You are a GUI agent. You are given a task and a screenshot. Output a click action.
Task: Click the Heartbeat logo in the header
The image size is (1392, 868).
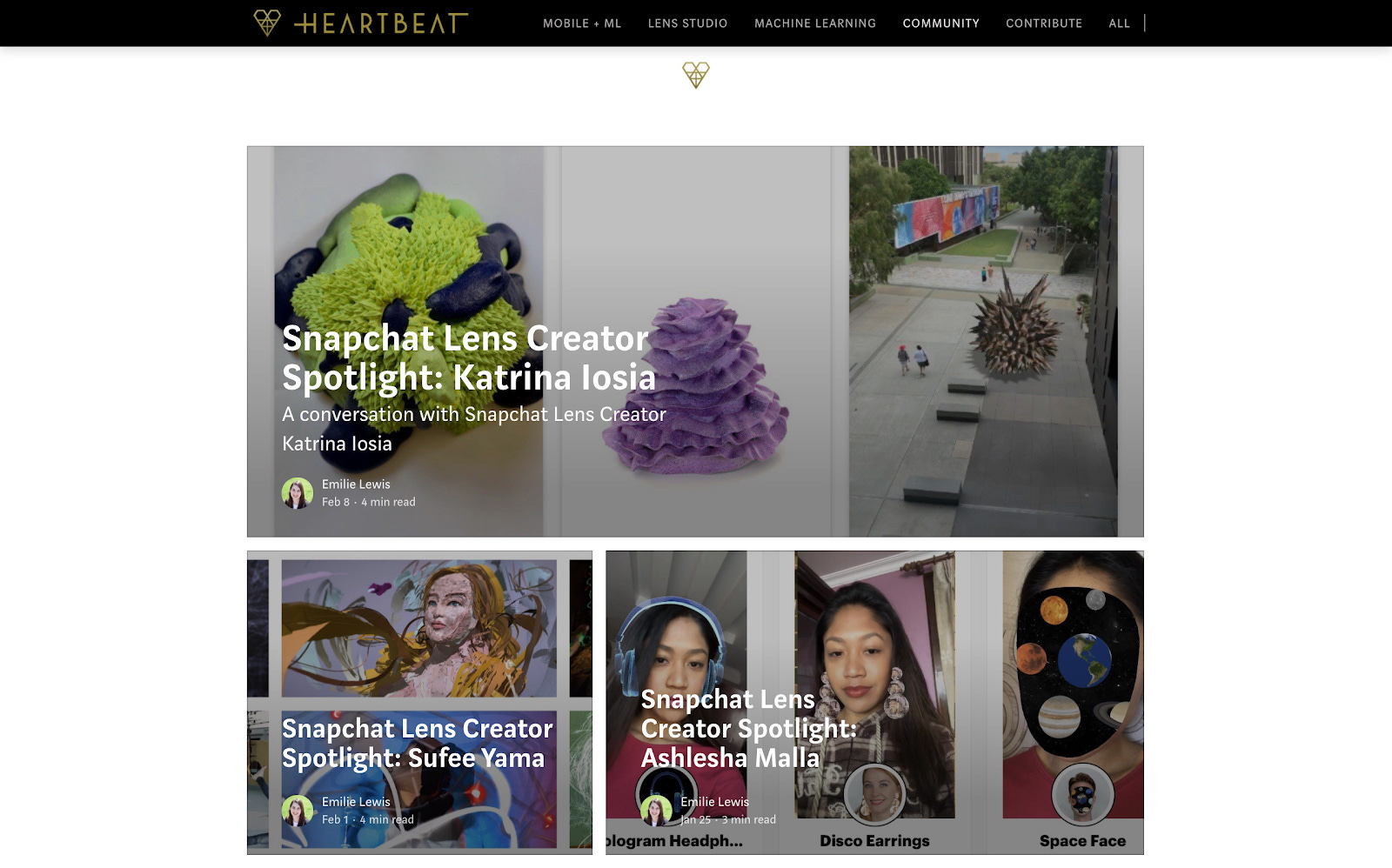(x=360, y=23)
